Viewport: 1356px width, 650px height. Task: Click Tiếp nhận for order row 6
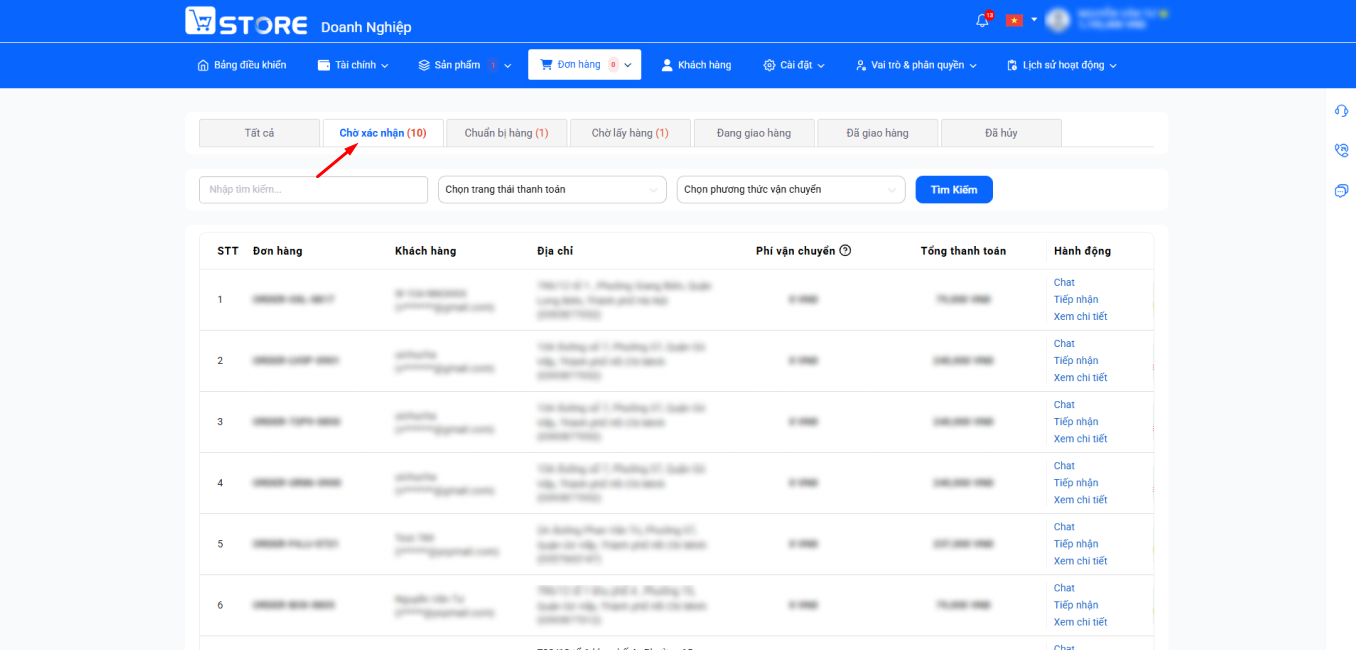click(1076, 605)
